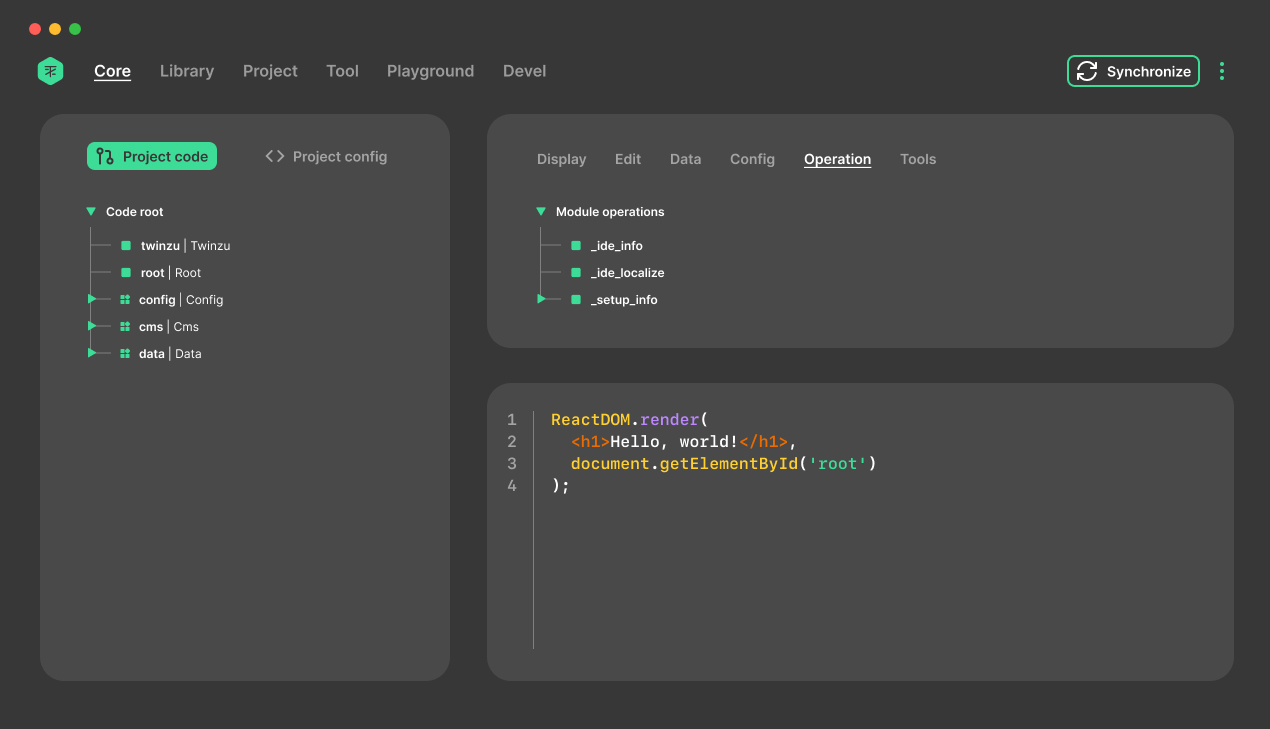Switch to the Display tab
The image size is (1270, 729).
[x=562, y=159]
